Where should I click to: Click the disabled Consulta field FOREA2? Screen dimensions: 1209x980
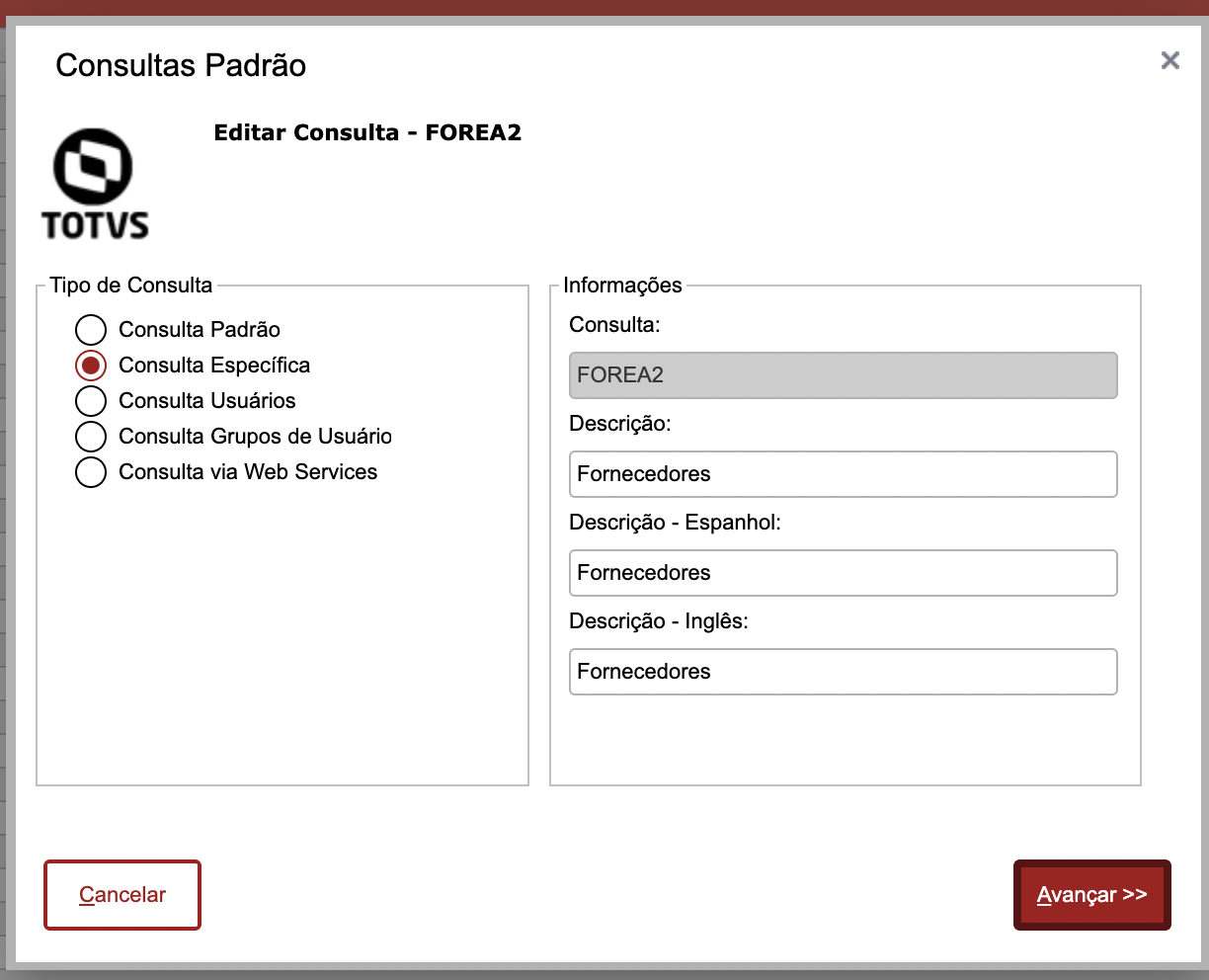(844, 375)
